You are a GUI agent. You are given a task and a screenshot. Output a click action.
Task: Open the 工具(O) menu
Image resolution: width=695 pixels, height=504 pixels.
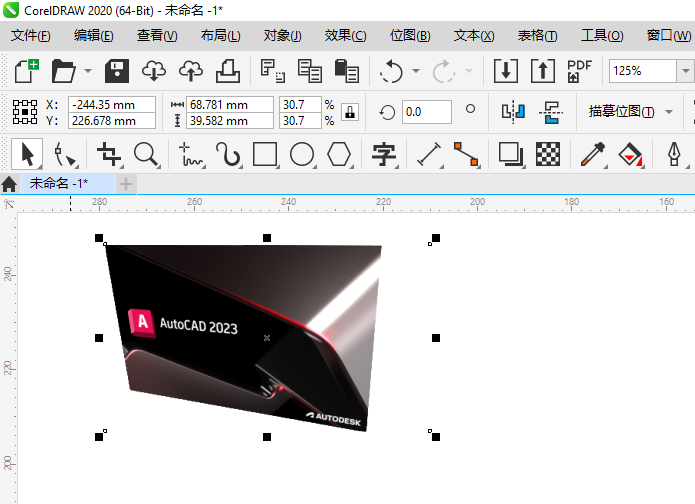point(602,35)
